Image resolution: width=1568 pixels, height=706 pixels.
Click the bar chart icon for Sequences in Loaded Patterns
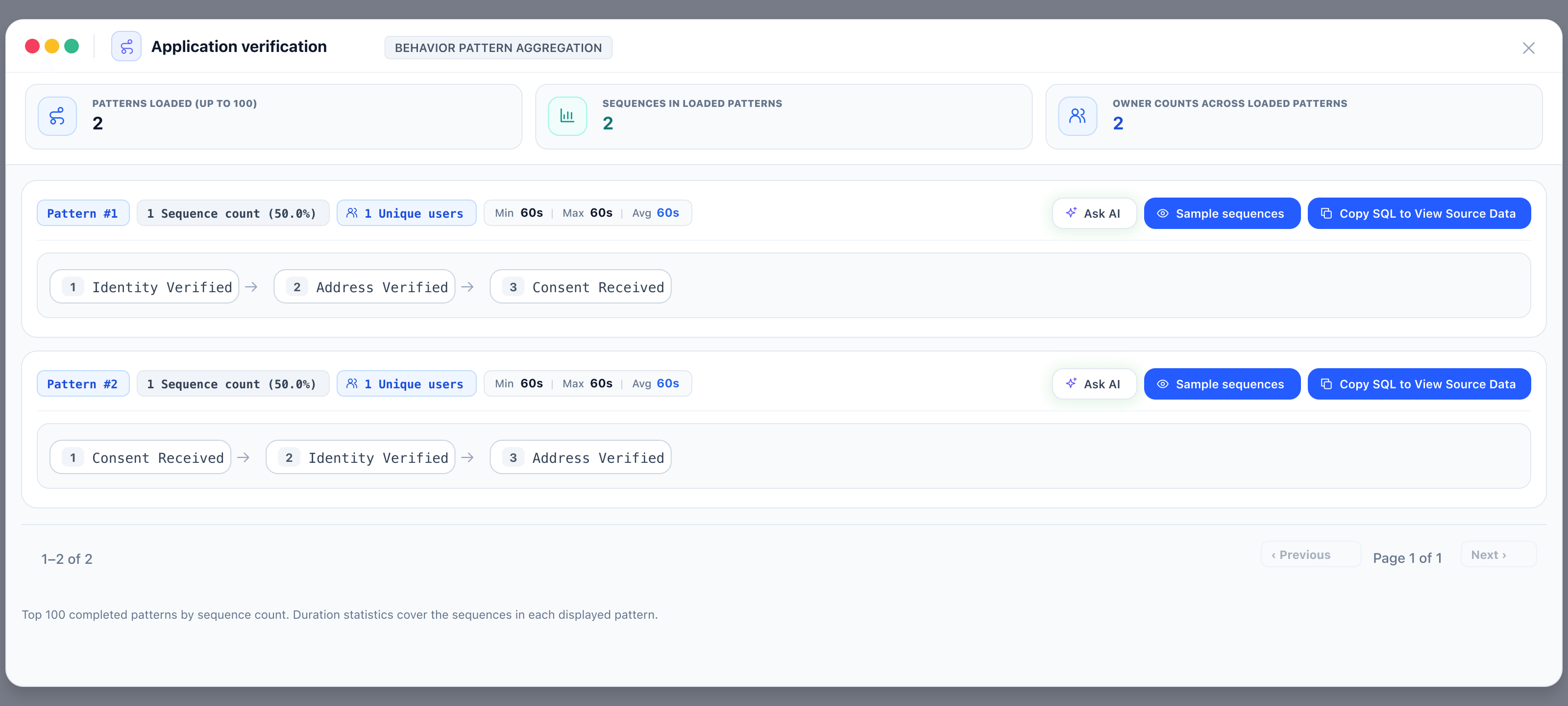point(567,116)
